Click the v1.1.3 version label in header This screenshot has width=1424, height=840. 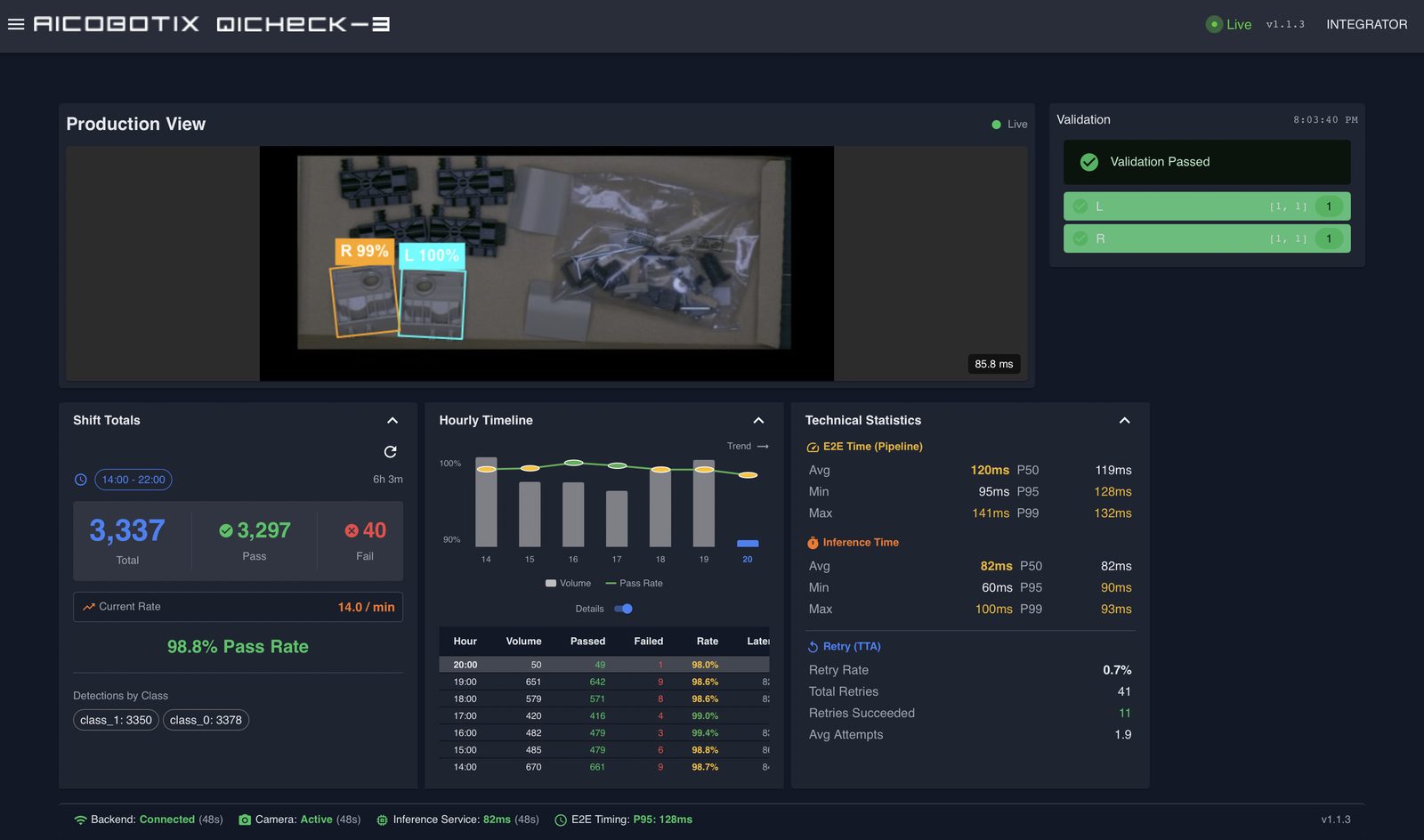pyautogui.click(x=1285, y=24)
